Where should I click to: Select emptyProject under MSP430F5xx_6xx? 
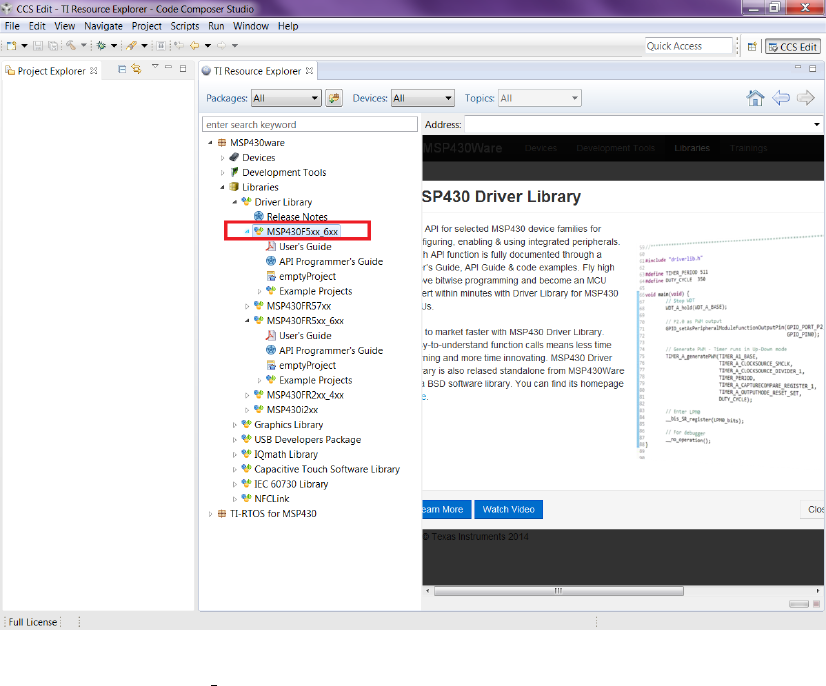[307, 276]
